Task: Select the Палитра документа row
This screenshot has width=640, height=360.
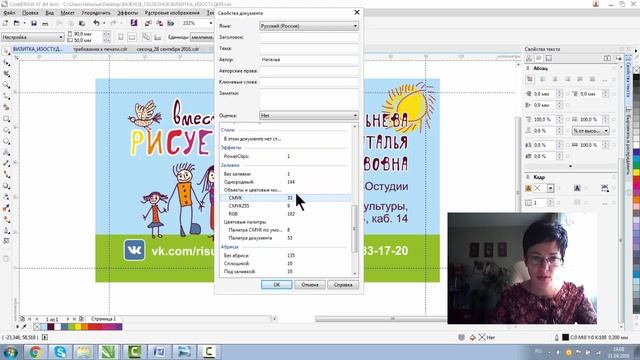Action: (285, 238)
